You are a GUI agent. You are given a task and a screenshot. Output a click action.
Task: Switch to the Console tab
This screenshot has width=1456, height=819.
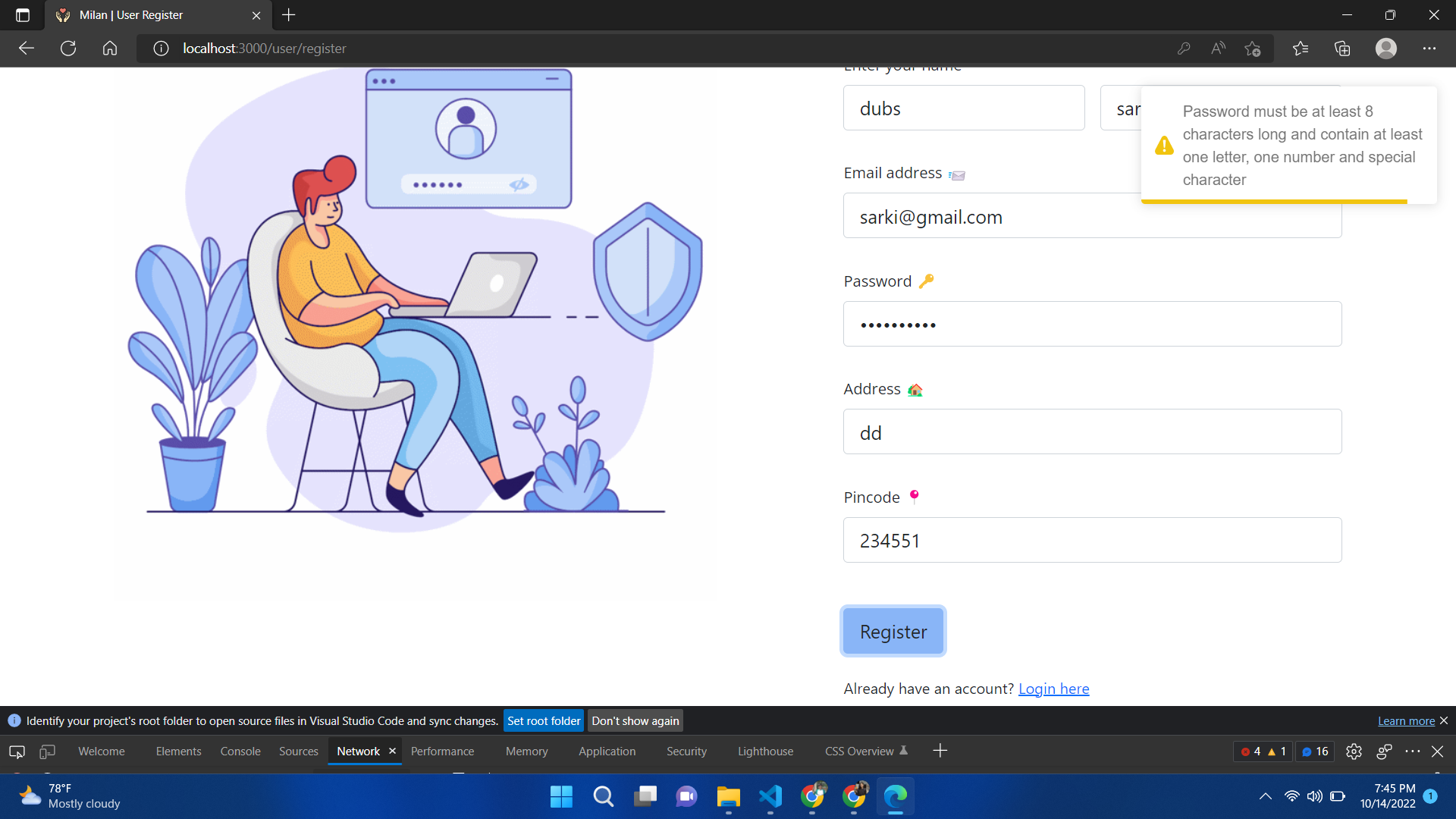(x=240, y=751)
